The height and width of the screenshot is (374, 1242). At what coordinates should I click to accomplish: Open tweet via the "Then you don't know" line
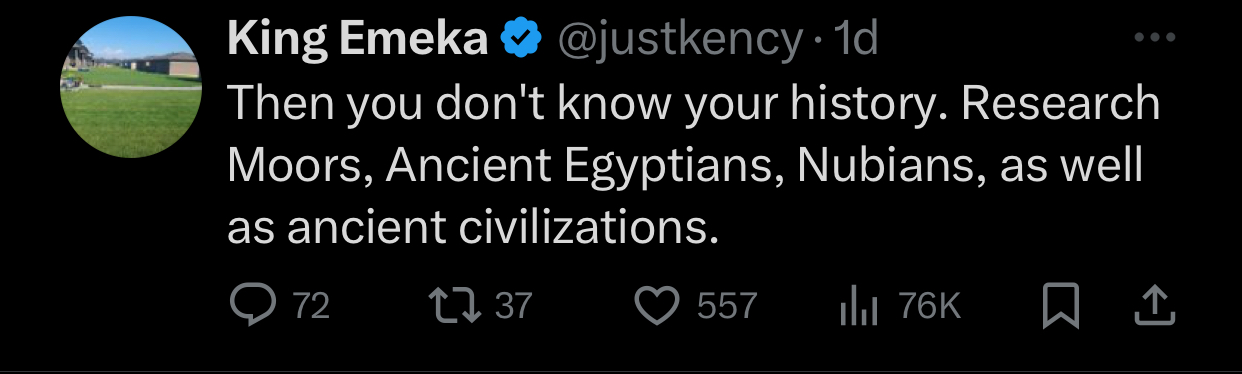tap(693, 105)
